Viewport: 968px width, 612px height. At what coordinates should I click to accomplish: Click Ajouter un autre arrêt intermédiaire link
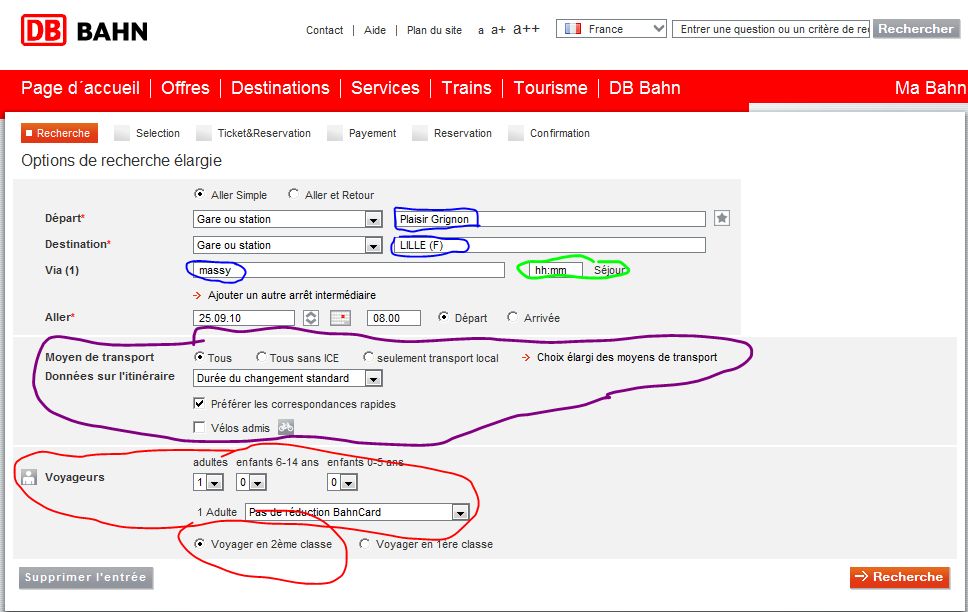291,295
